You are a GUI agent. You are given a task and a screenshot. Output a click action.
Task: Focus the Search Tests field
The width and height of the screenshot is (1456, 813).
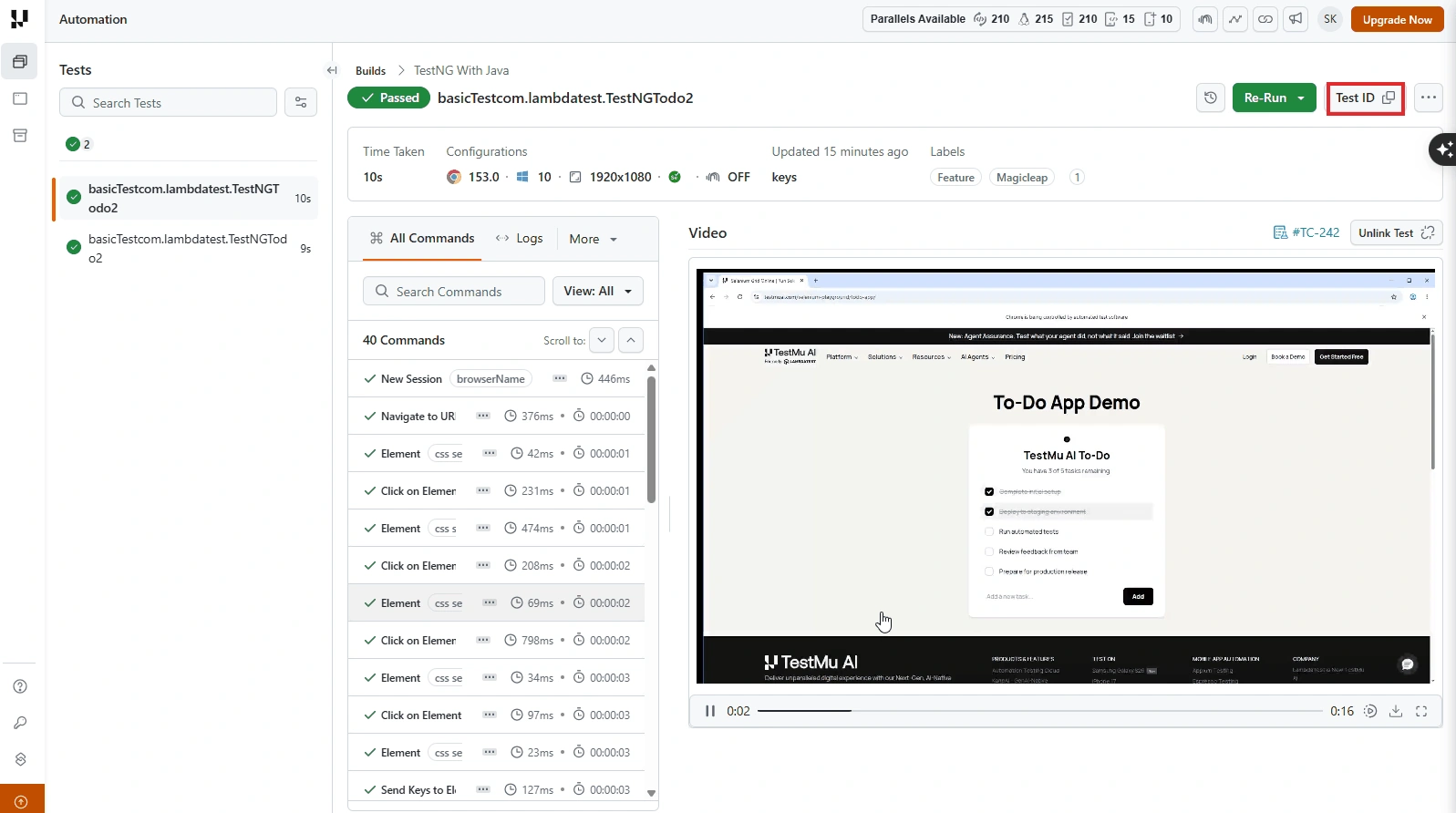[x=168, y=102]
